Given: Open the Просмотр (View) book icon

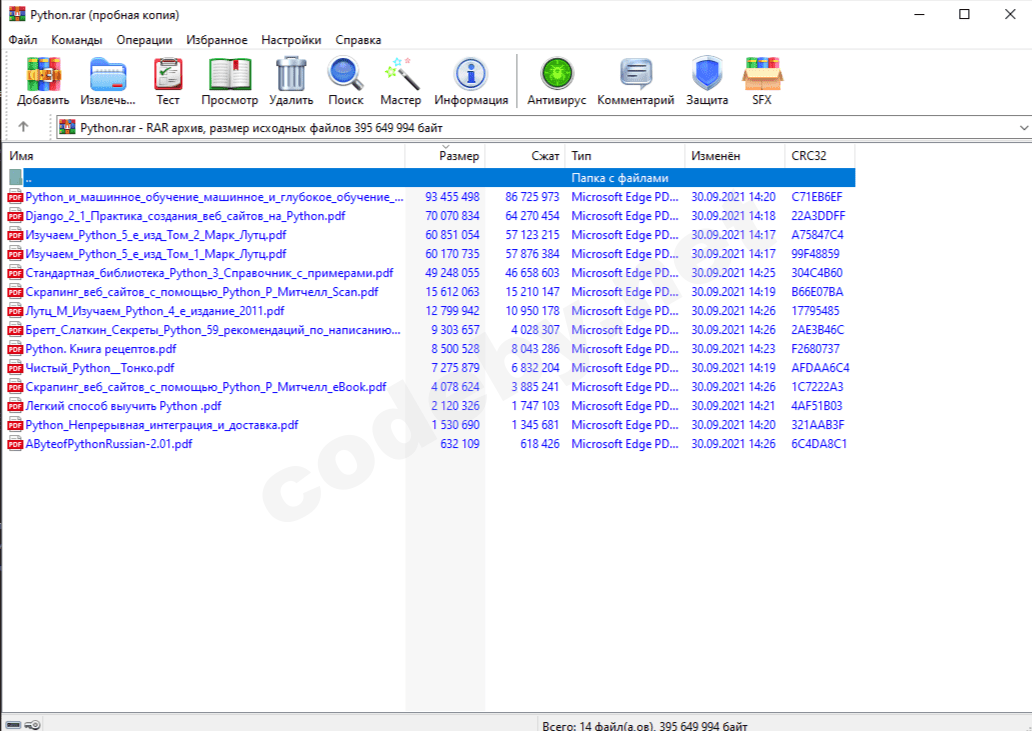Looking at the screenshot, I should pyautogui.click(x=229, y=75).
